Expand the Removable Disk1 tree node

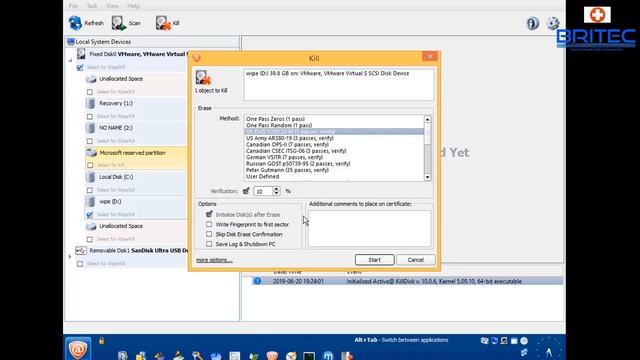tap(70, 257)
